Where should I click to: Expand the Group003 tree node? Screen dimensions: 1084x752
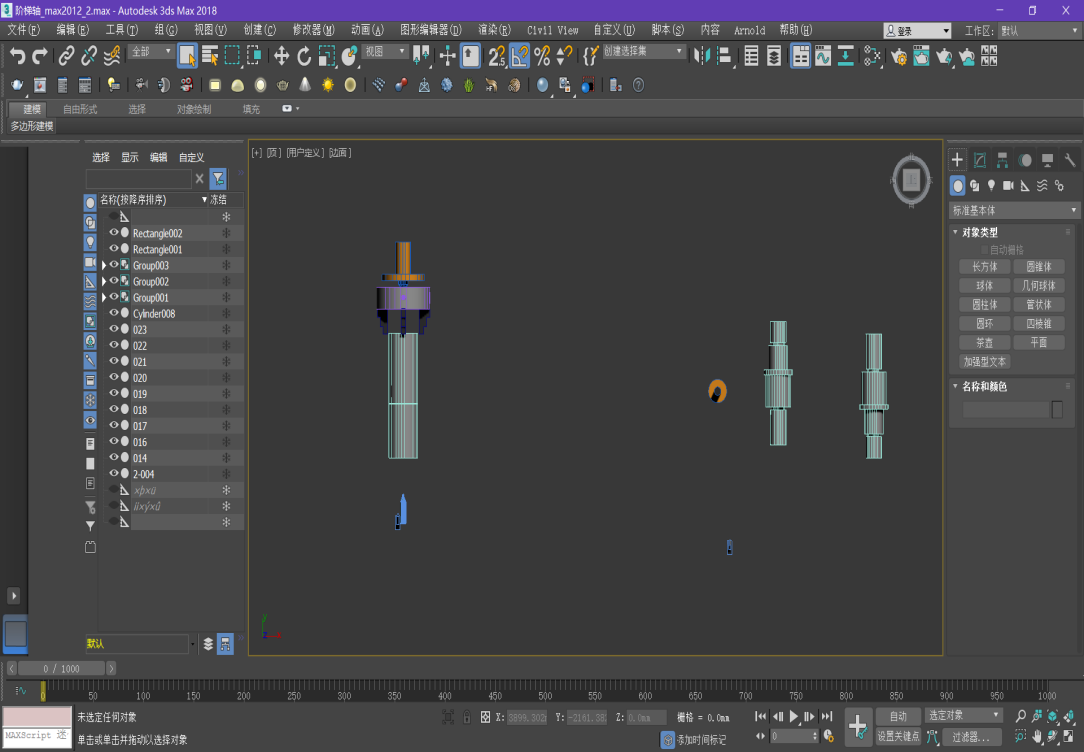click(x=103, y=266)
